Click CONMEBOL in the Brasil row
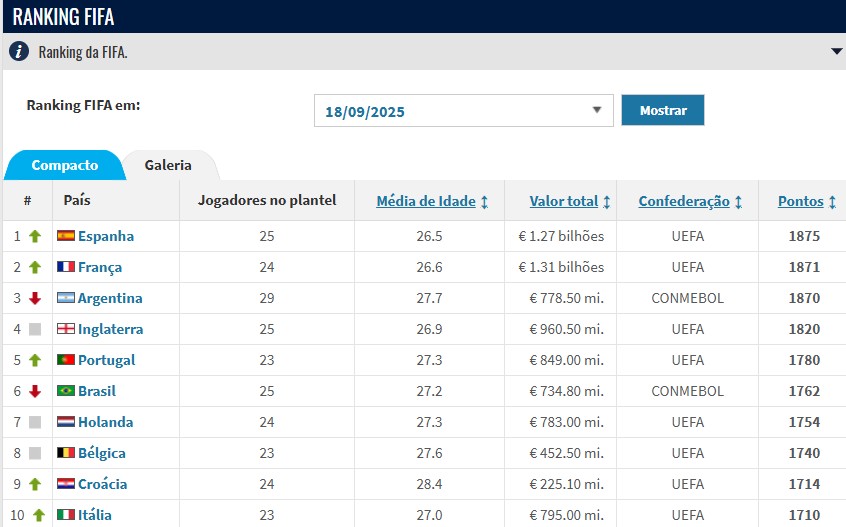This screenshot has width=846, height=527. [x=687, y=391]
